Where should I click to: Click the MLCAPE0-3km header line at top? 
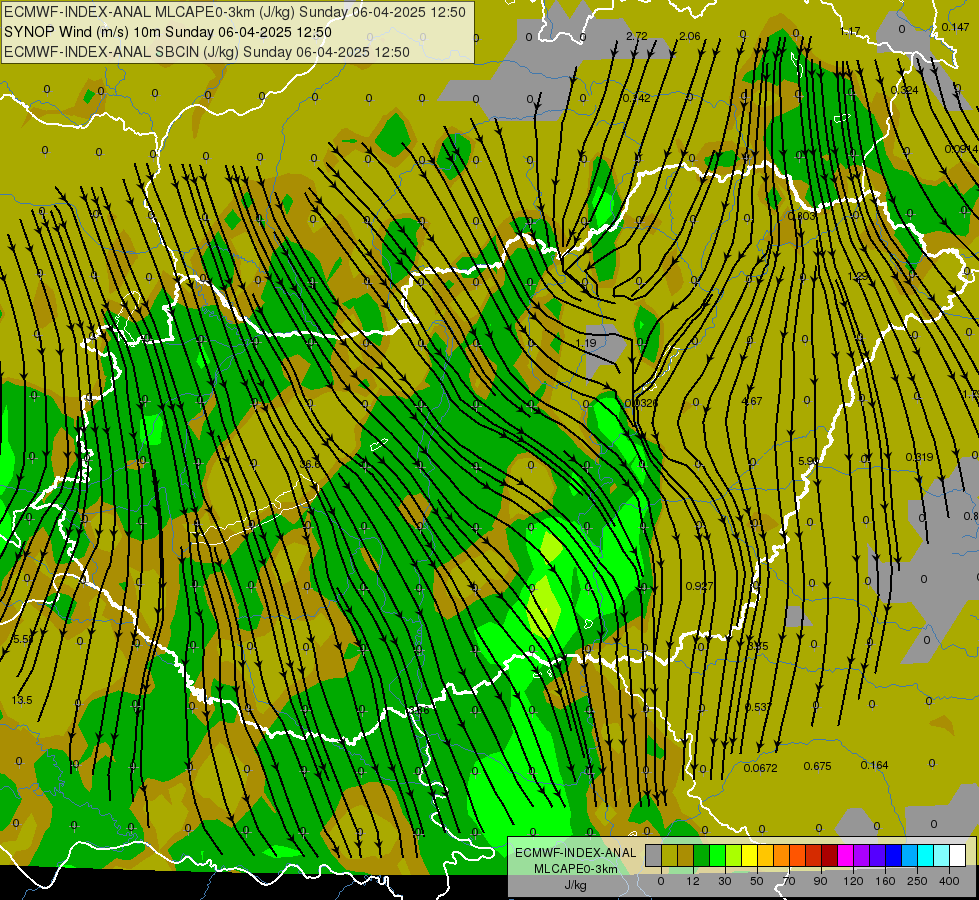point(235,12)
